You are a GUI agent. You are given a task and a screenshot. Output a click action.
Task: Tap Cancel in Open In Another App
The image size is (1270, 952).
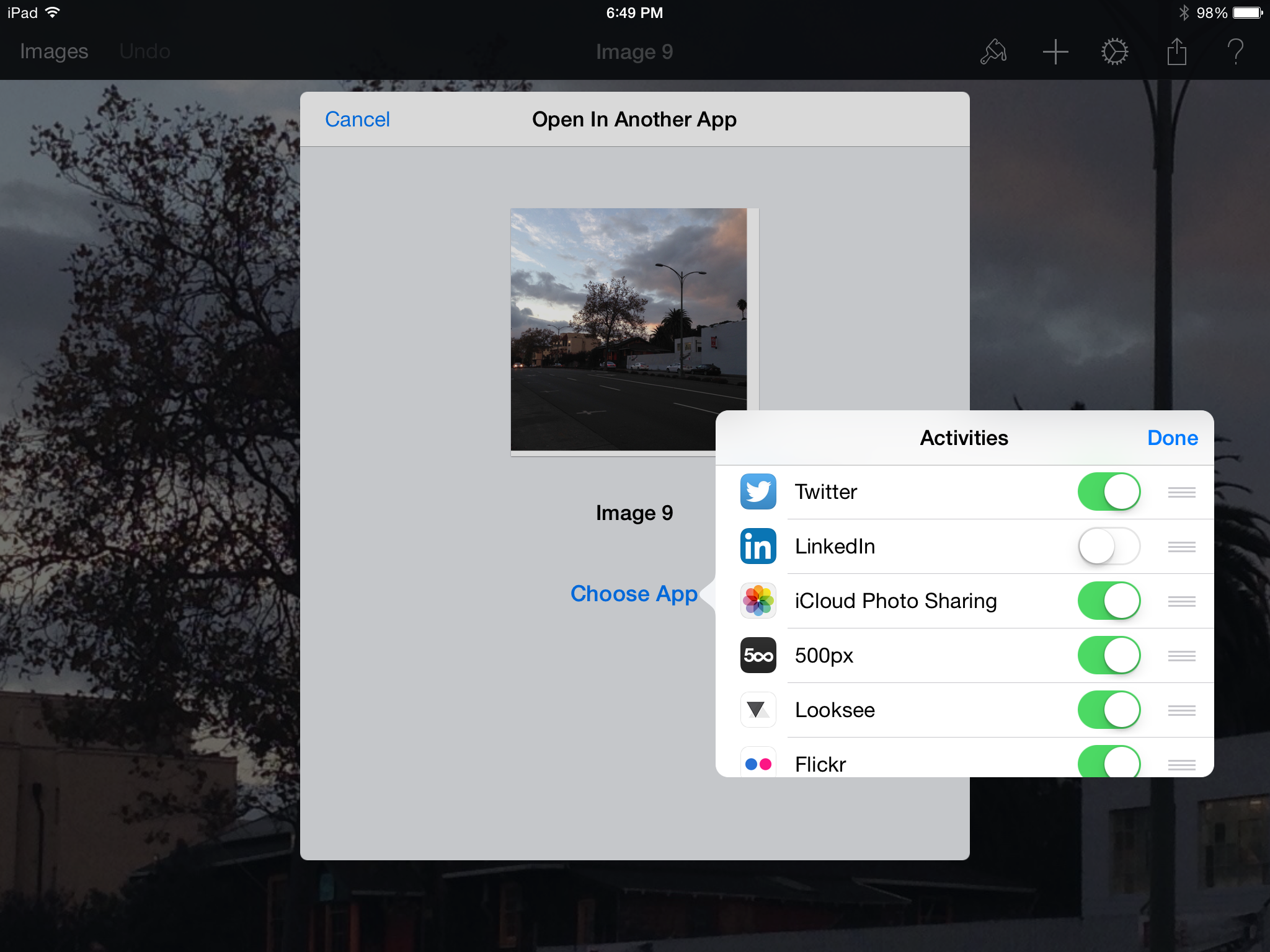coord(357,119)
